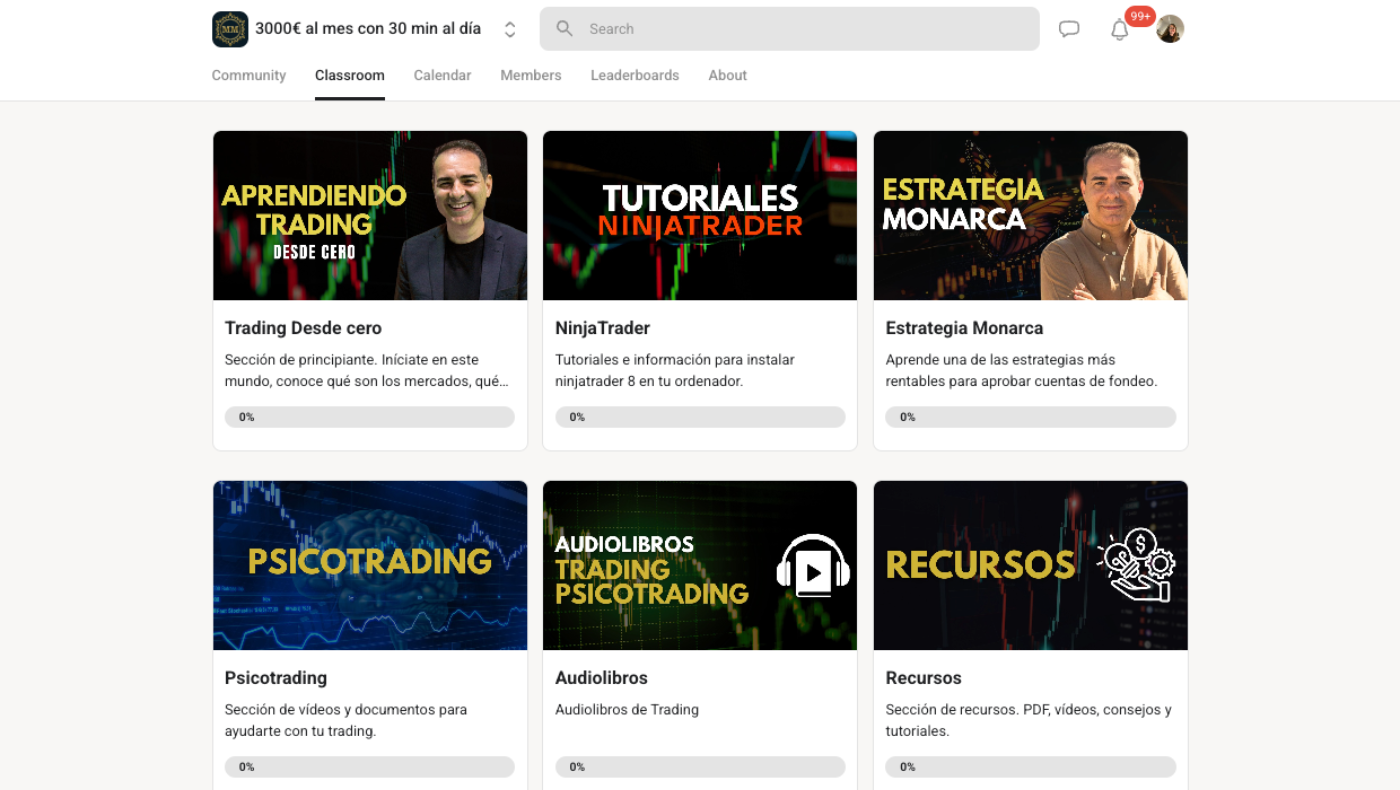Select the Classroom tab
Viewport: 1400px width, 790px height.
[350, 75]
